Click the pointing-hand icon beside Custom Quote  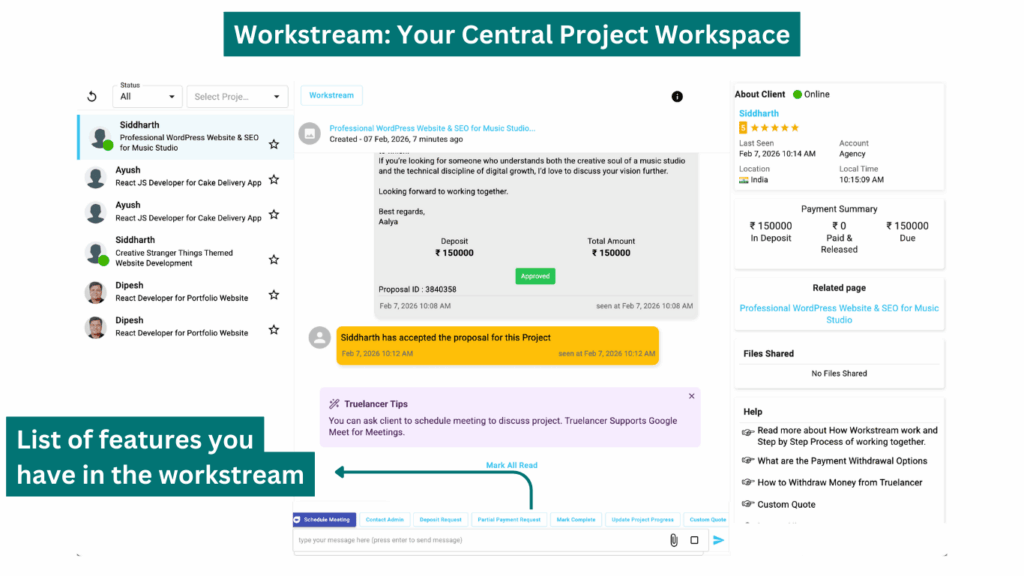(x=747, y=504)
